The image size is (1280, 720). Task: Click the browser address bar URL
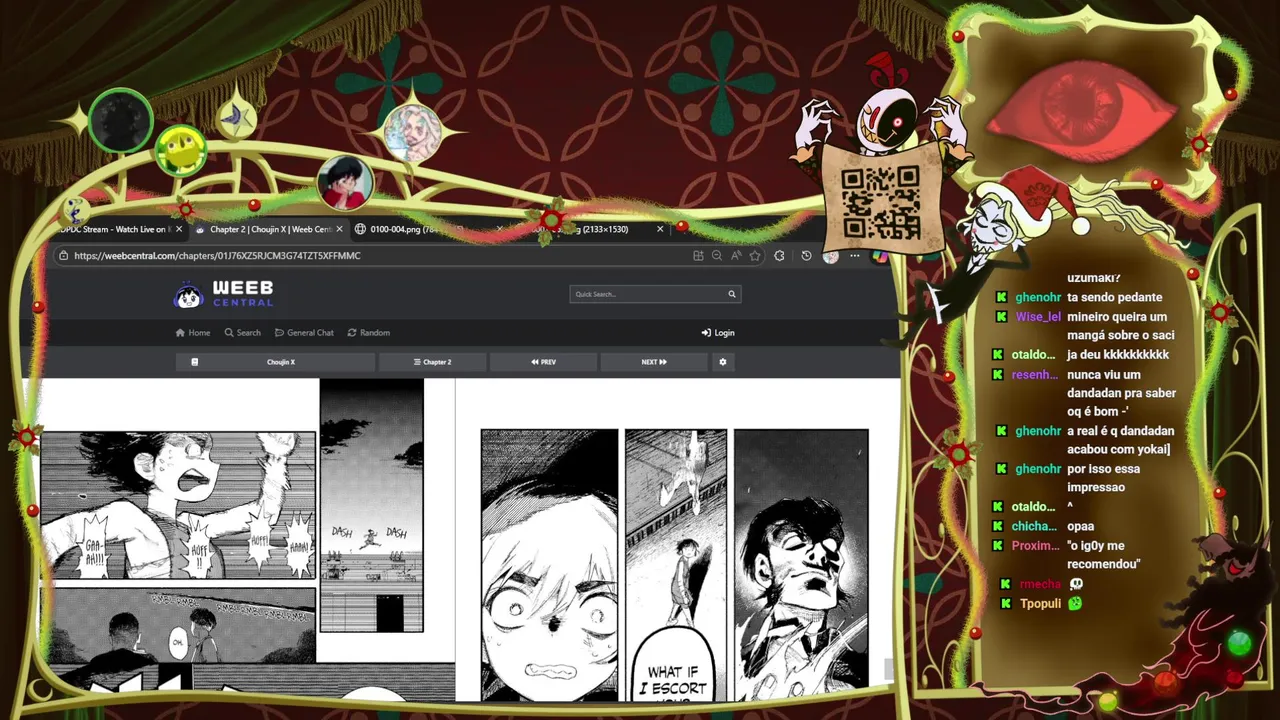[217, 256]
